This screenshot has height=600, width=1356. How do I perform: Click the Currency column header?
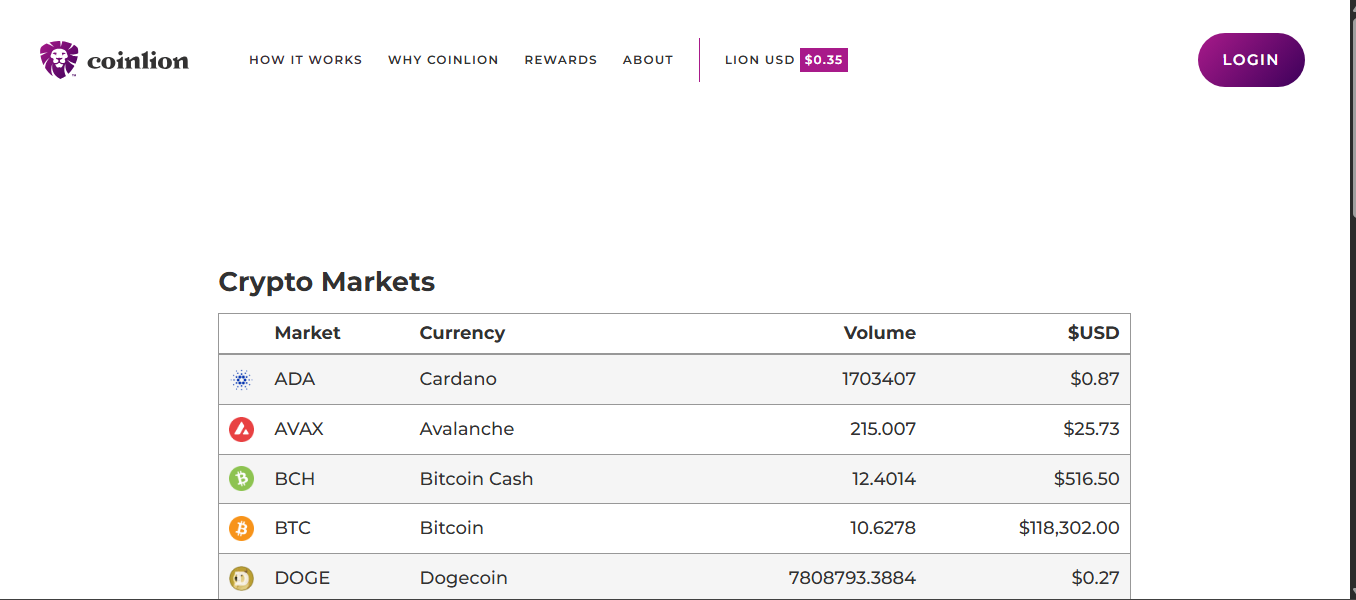pyautogui.click(x=462, y=333)
